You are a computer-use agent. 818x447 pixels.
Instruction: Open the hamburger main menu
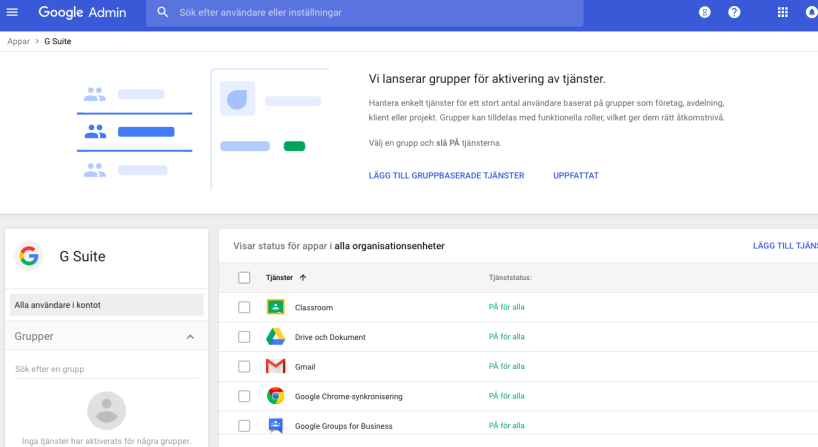point(12,12)
